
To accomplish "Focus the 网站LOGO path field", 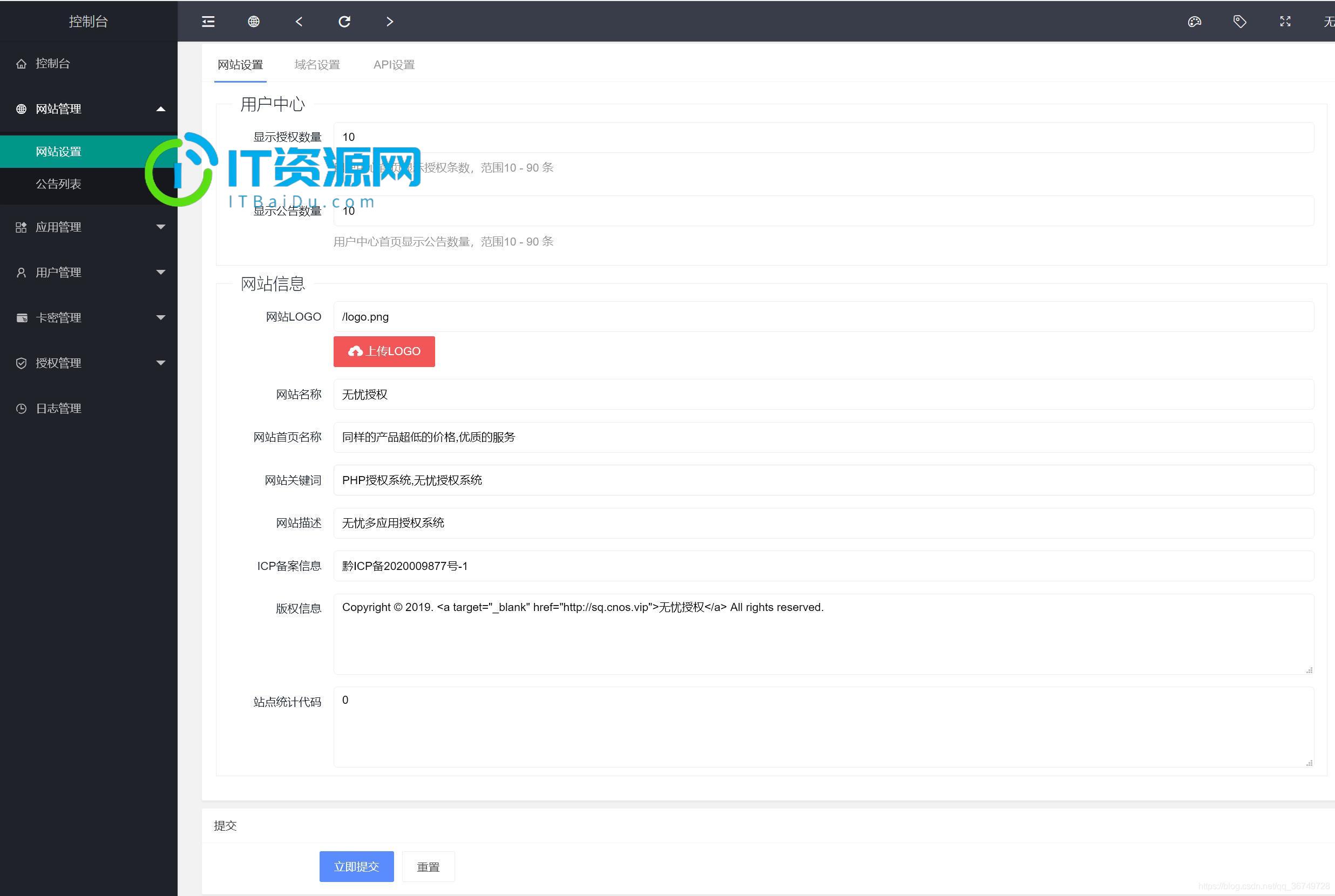I will (x=824, y=317).
